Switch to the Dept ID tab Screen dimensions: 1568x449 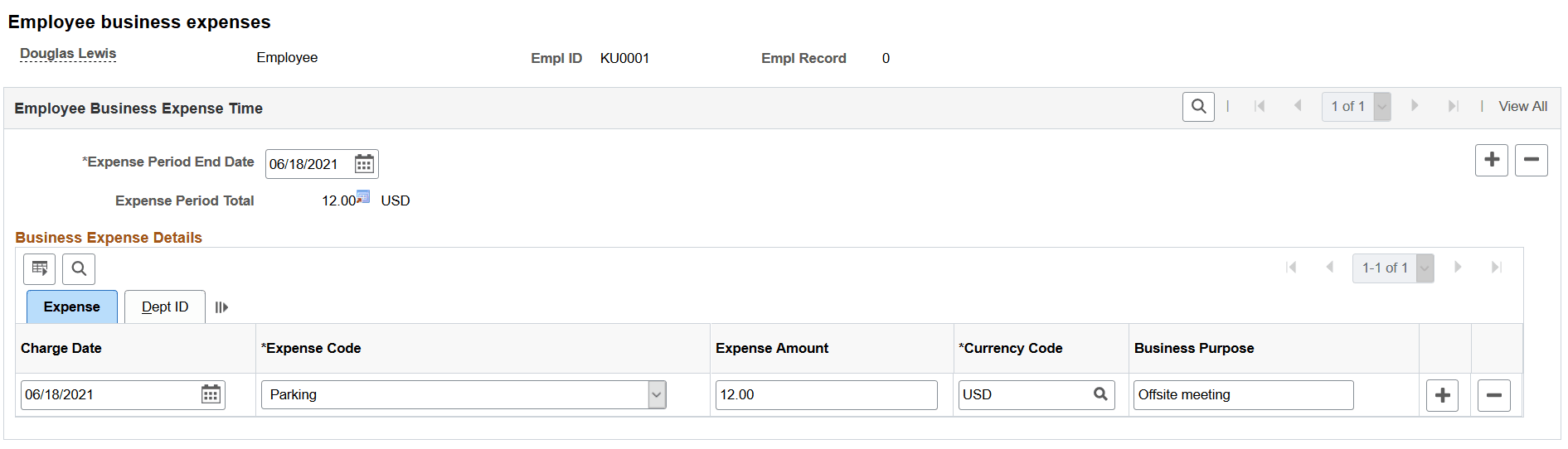(165, 307)
